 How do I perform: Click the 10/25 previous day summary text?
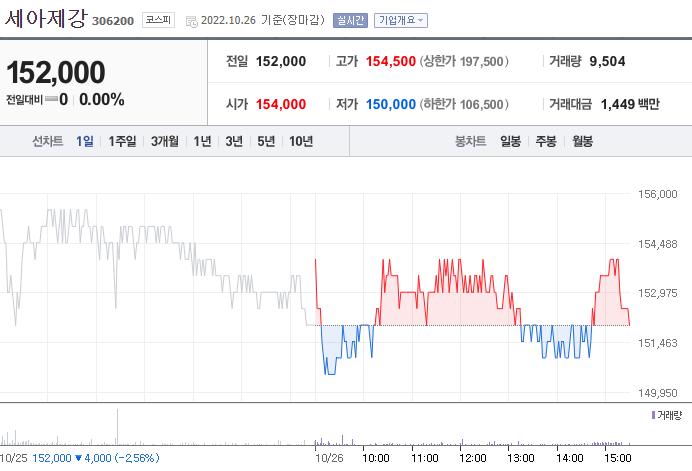click(x=80, y=458)
